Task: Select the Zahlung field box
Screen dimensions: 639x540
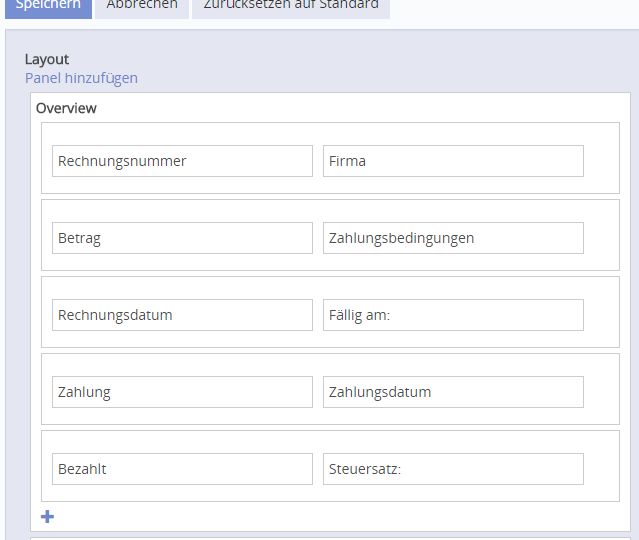Action: pos(182,392)
